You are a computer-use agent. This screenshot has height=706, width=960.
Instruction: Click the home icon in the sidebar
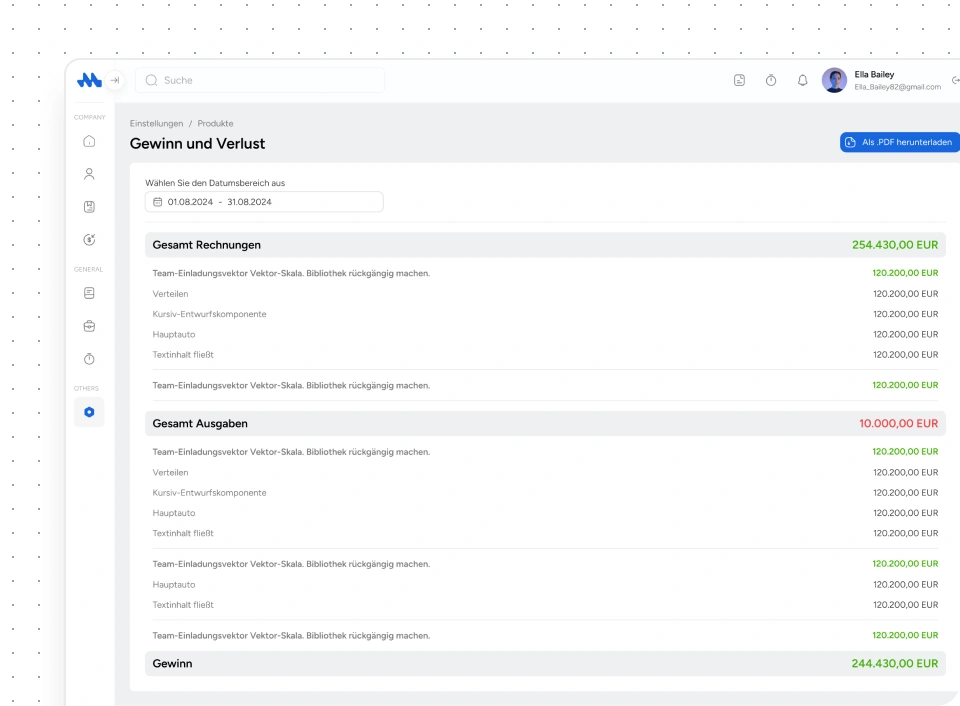tap(89, 141)
